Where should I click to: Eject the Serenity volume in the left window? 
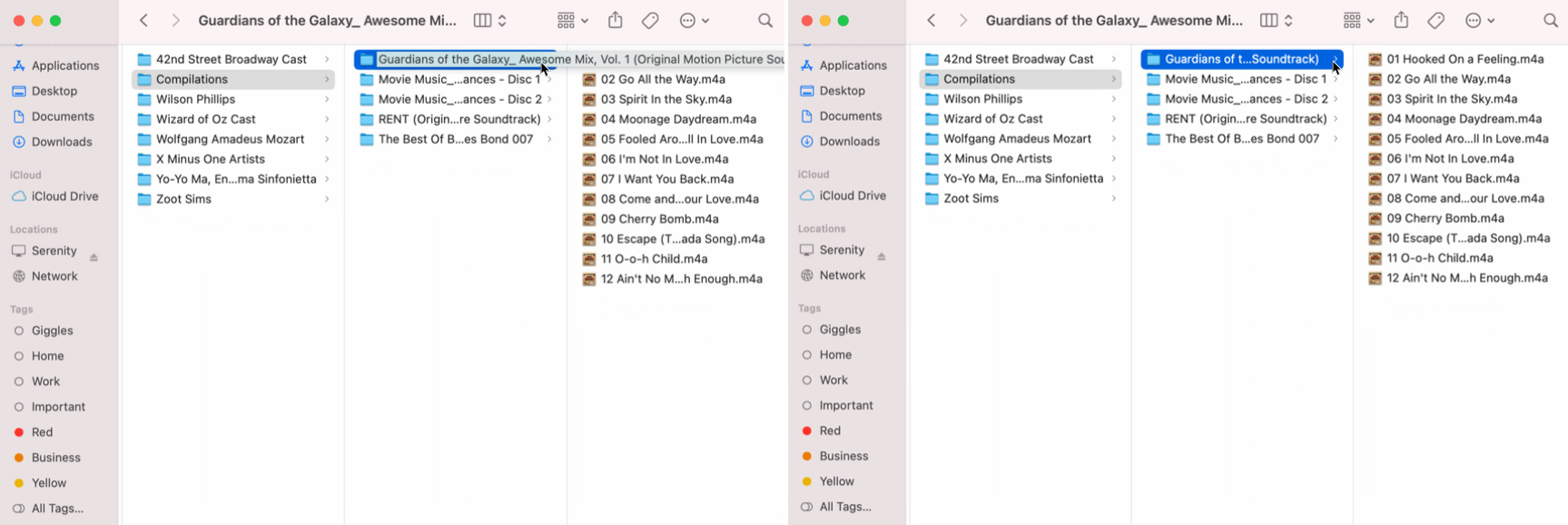[x=94, y=257]
